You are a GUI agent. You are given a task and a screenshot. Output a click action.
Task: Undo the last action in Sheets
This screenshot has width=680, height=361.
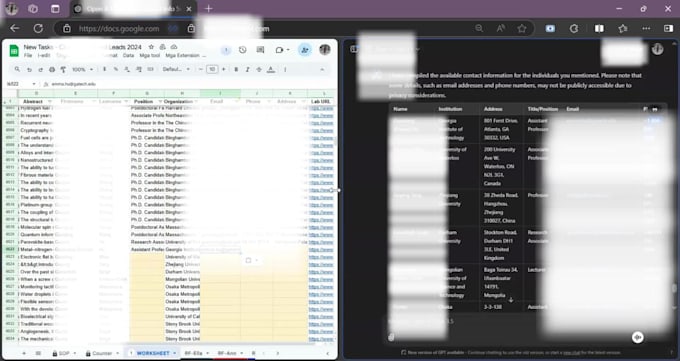point(29,69)
